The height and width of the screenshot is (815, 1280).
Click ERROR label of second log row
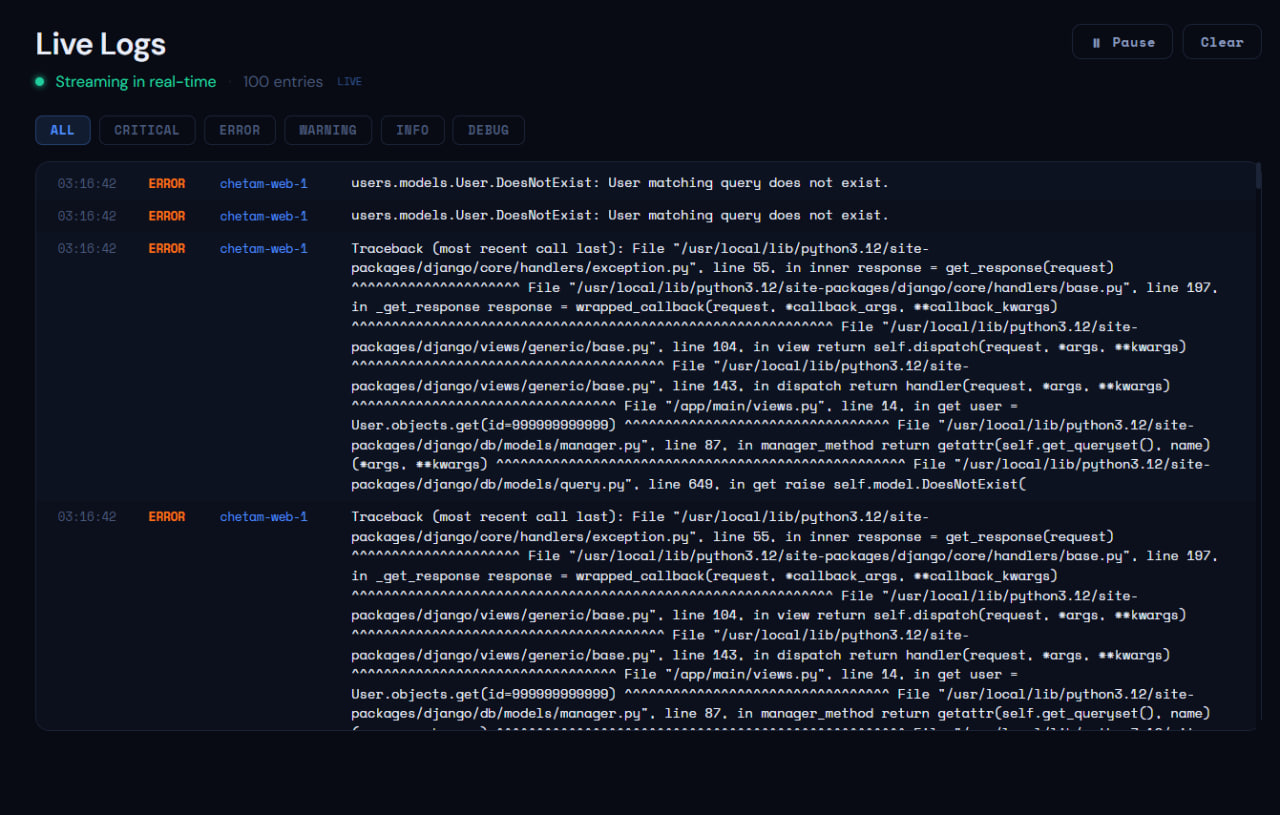(167, 216)
